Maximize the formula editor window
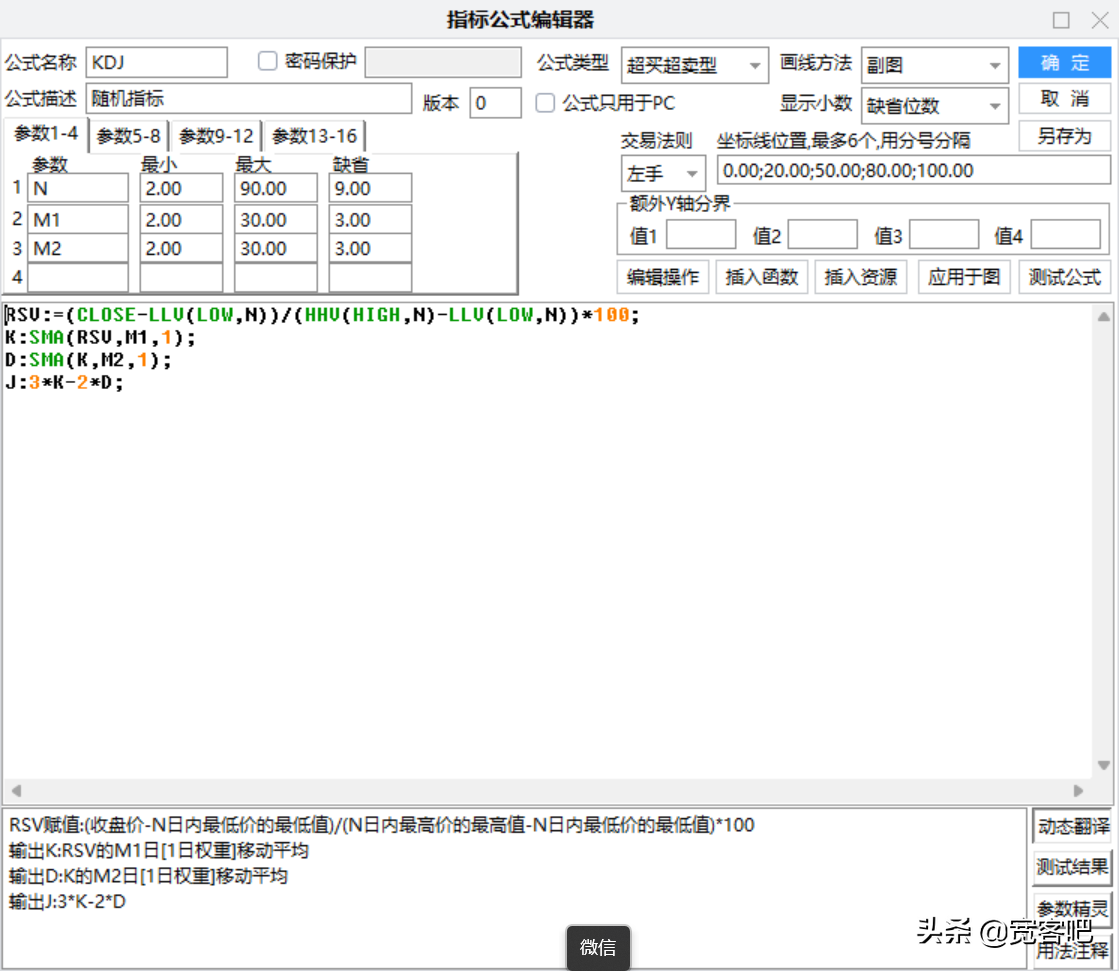1119x971 pixels. (x=1061, y=20)
